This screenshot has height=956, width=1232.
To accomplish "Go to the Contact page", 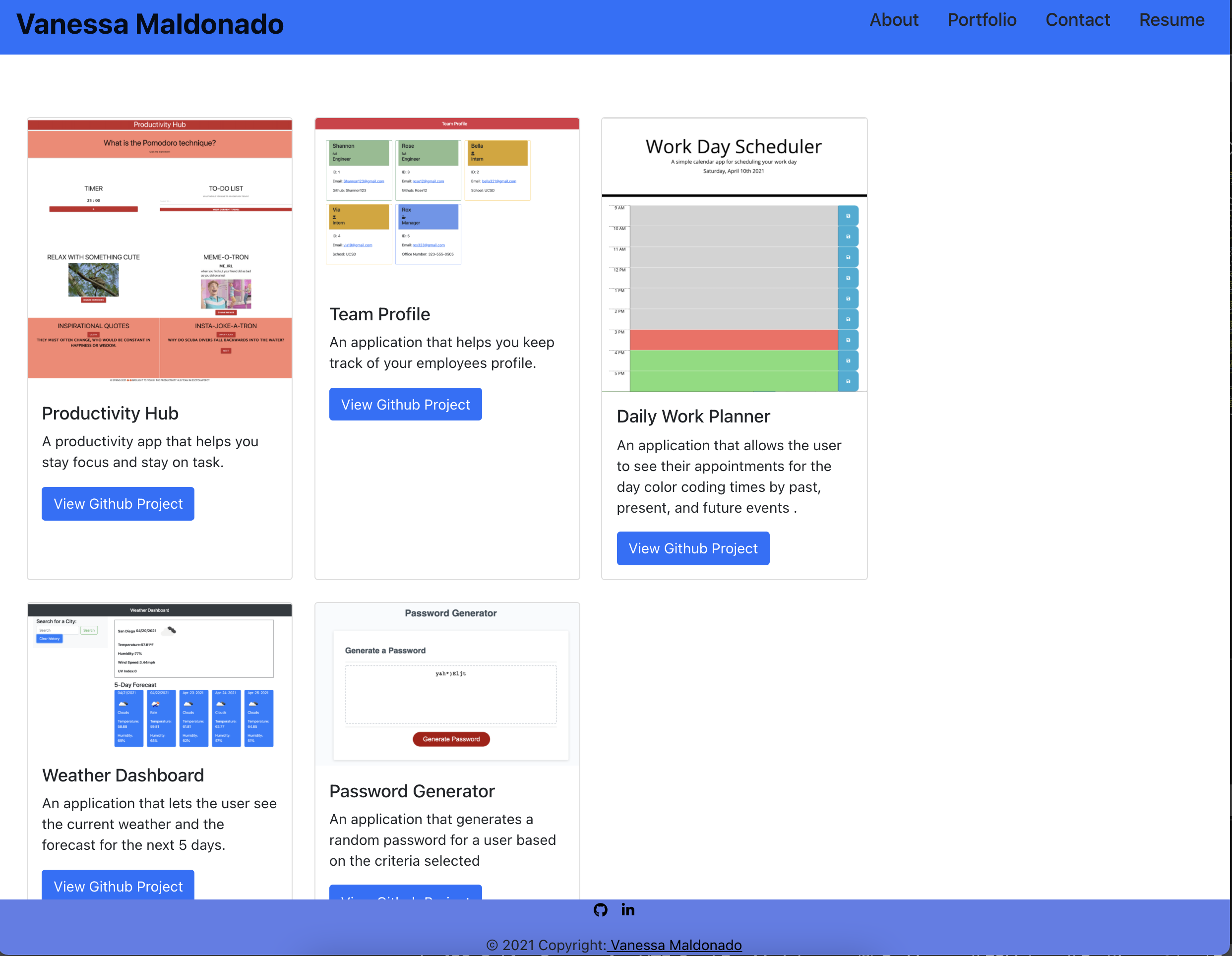I will click(1078, 20).
